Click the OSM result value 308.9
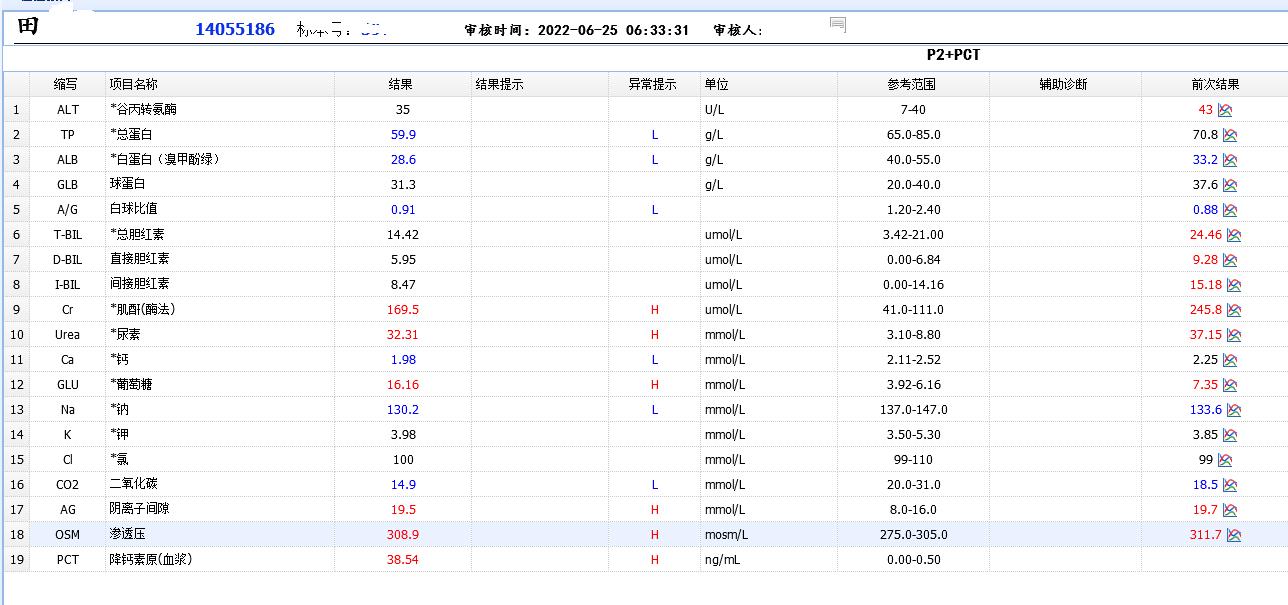Image resolution: width=1288 pixels, height=605 pixels. 403,535
